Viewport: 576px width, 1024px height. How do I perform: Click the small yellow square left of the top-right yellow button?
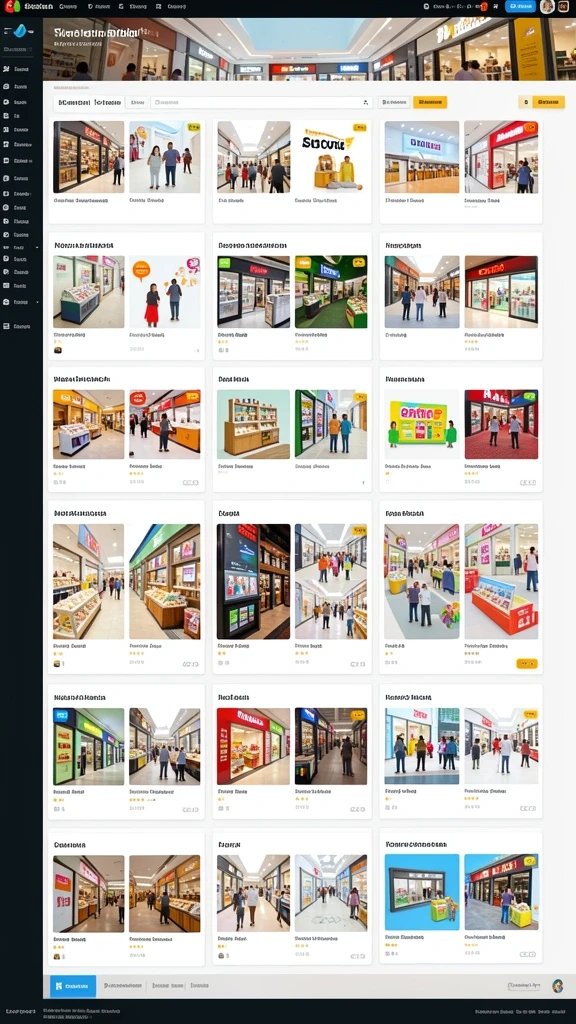tap(524, 102)
